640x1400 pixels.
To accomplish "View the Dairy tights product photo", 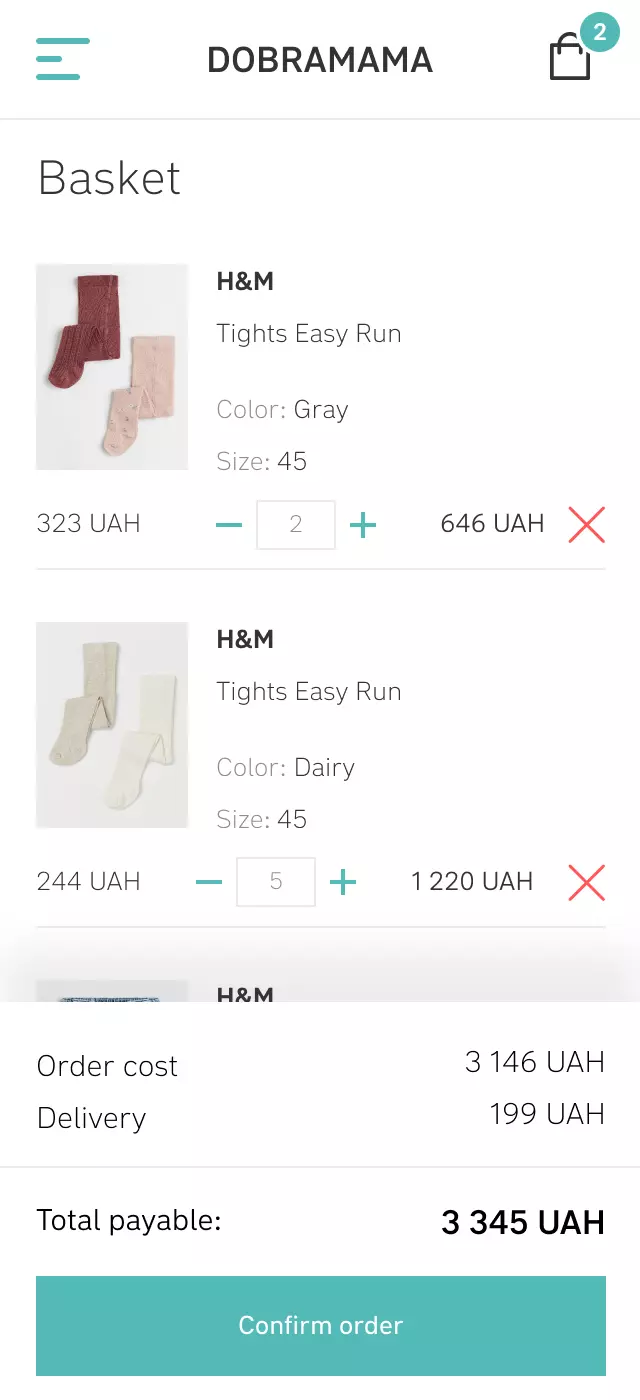I will (x=112, y=724).
